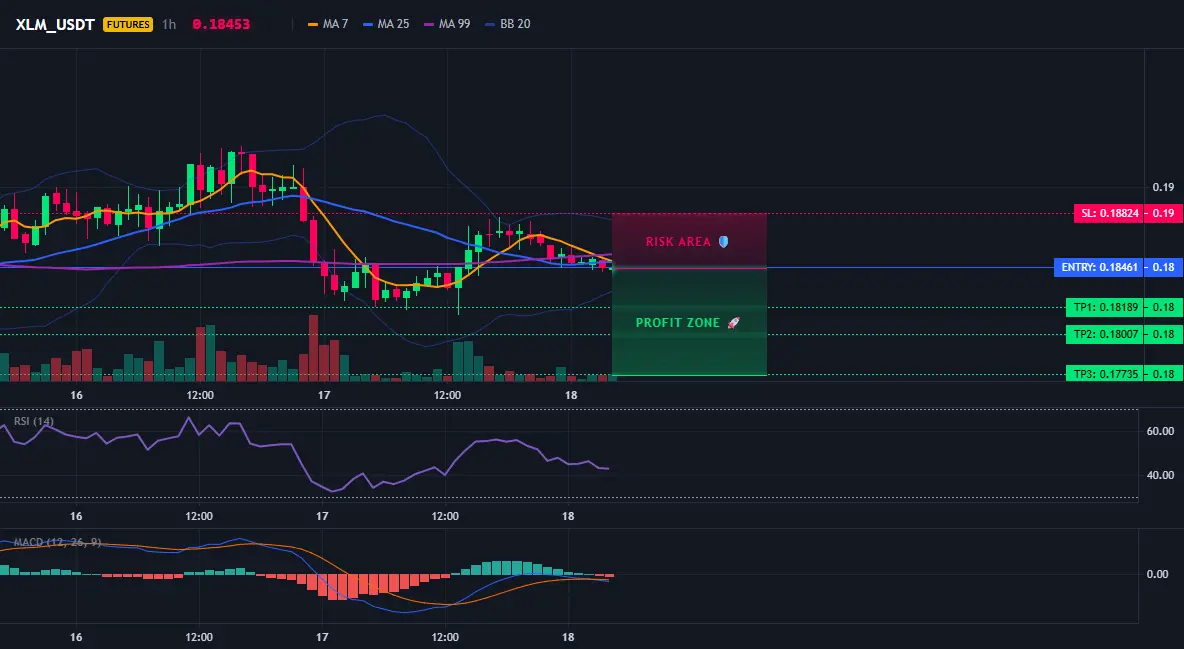Select the 1h timeframe label
This screenshot has height=649, width=1184.
[169, 24]
